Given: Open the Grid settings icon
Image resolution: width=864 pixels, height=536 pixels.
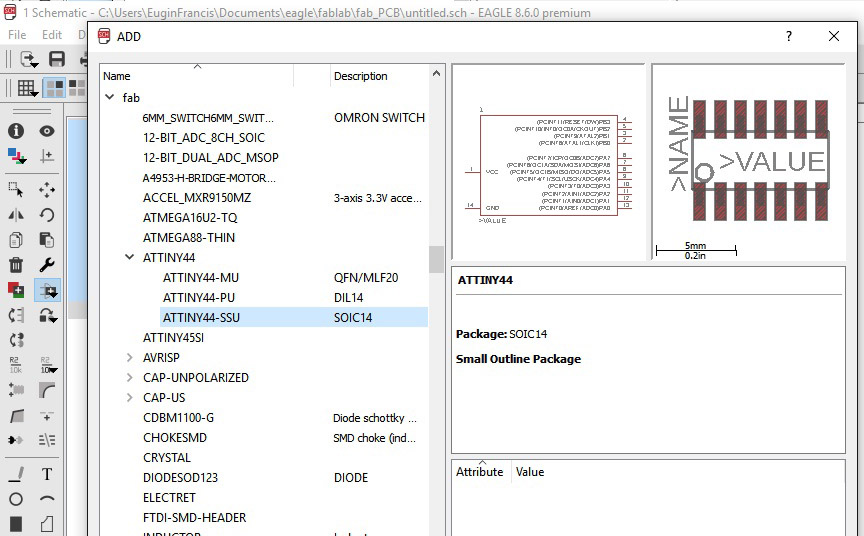Looking at the screenshot, I should (27, 88).
